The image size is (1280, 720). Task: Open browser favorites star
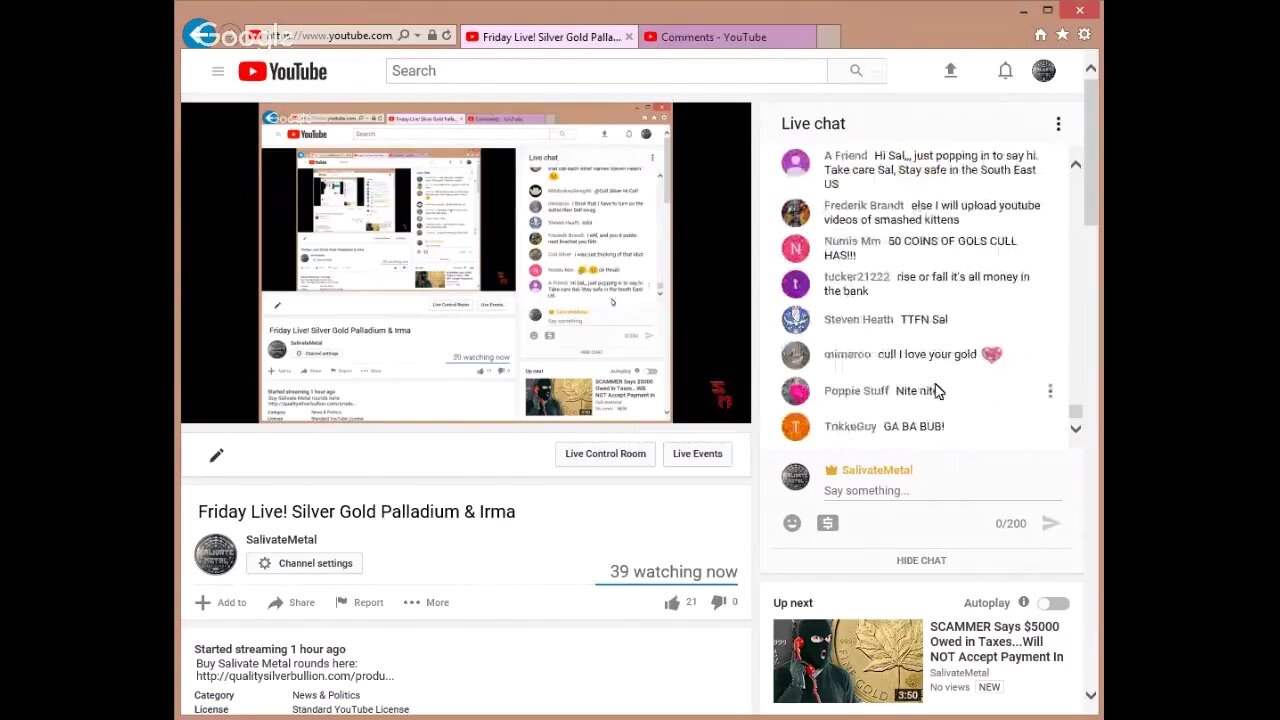point(1062,35)
